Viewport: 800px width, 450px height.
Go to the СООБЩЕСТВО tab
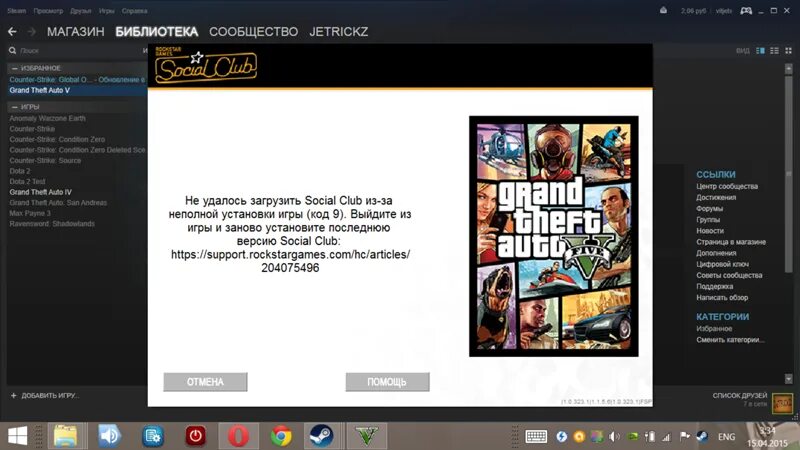tap(254, 32)
